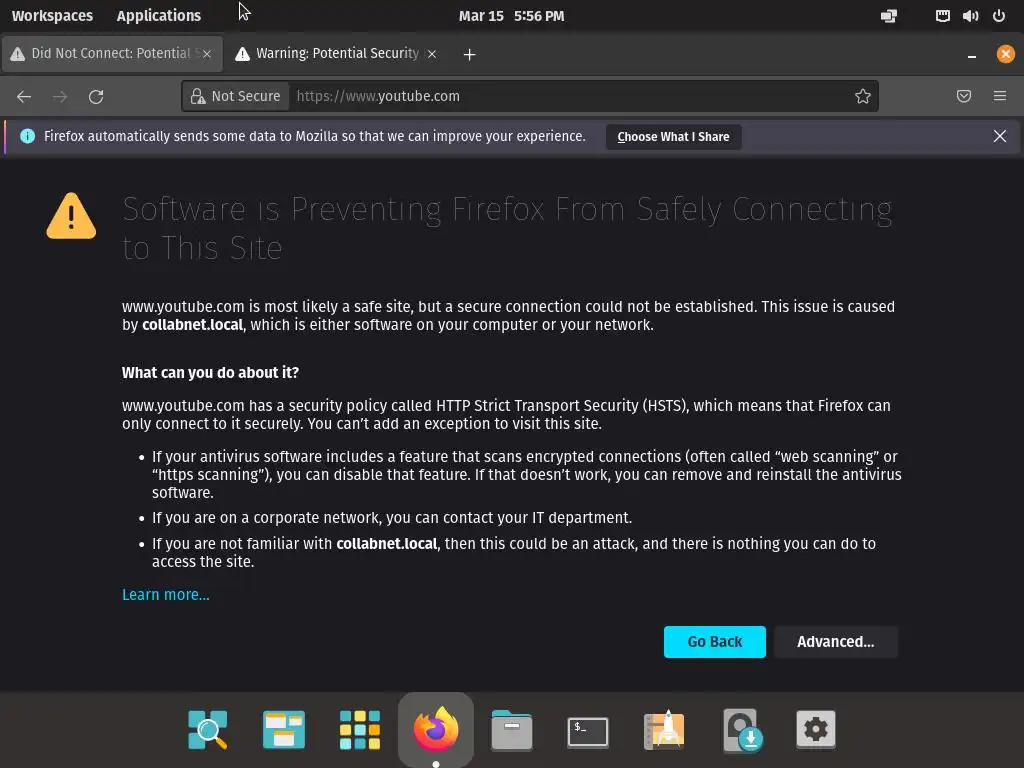Viewport: 1024px width, 768px height.
Task: Close the 'Did Not Connect' tab
Action: 207,54
